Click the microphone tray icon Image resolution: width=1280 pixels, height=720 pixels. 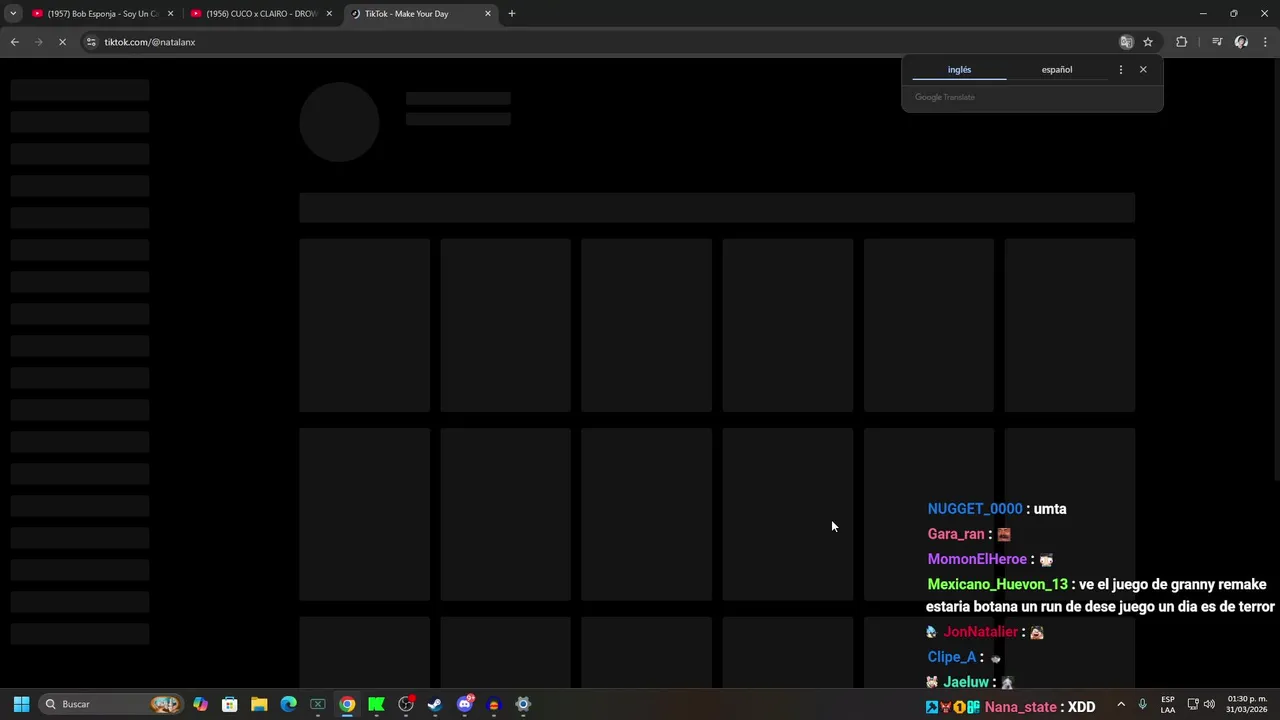(1143, 704)
